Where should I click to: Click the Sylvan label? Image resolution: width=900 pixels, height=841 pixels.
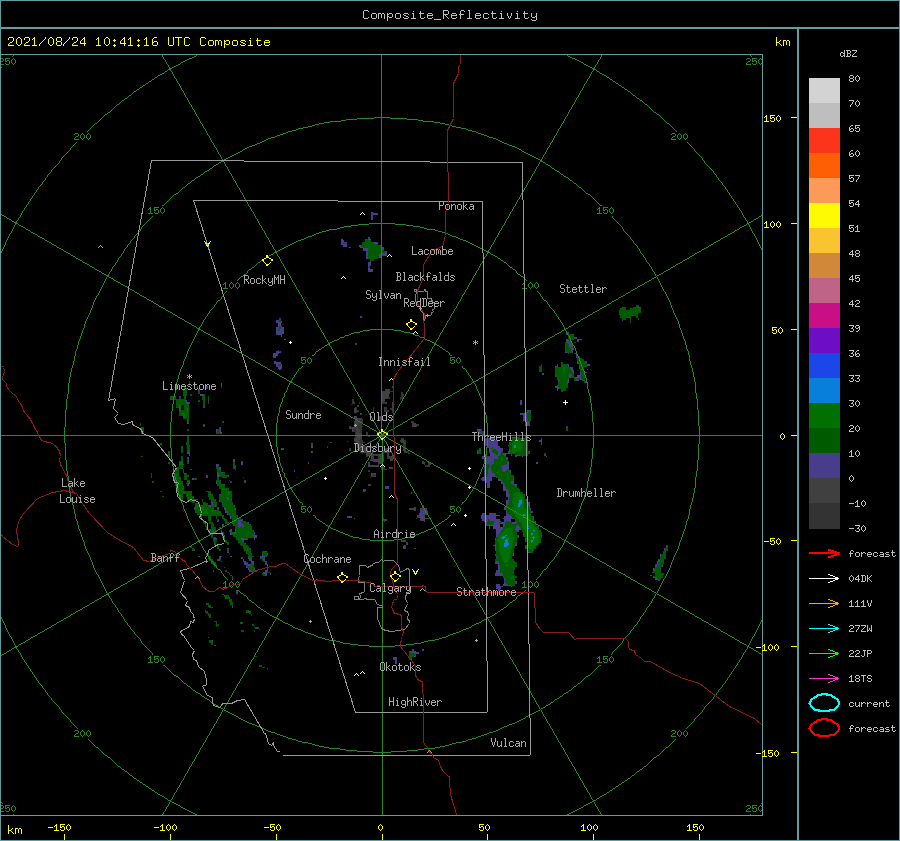383,295
